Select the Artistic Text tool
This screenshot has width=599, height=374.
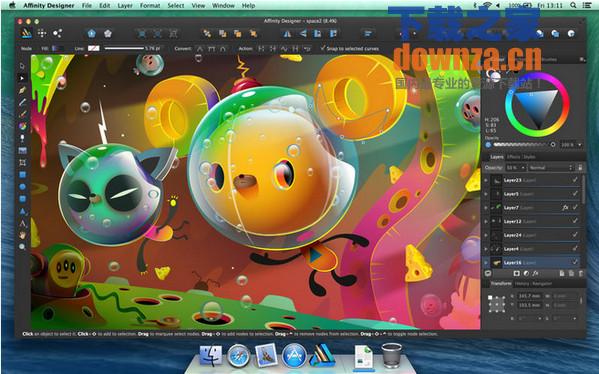tap(22, 223)
